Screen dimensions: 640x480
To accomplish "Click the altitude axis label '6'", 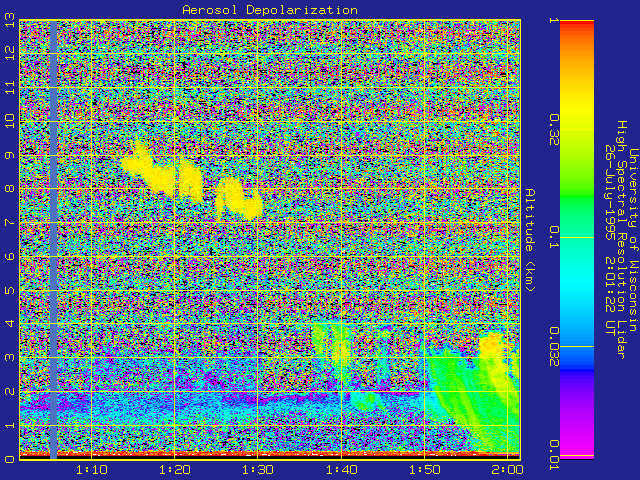I will tap(10, 256).
